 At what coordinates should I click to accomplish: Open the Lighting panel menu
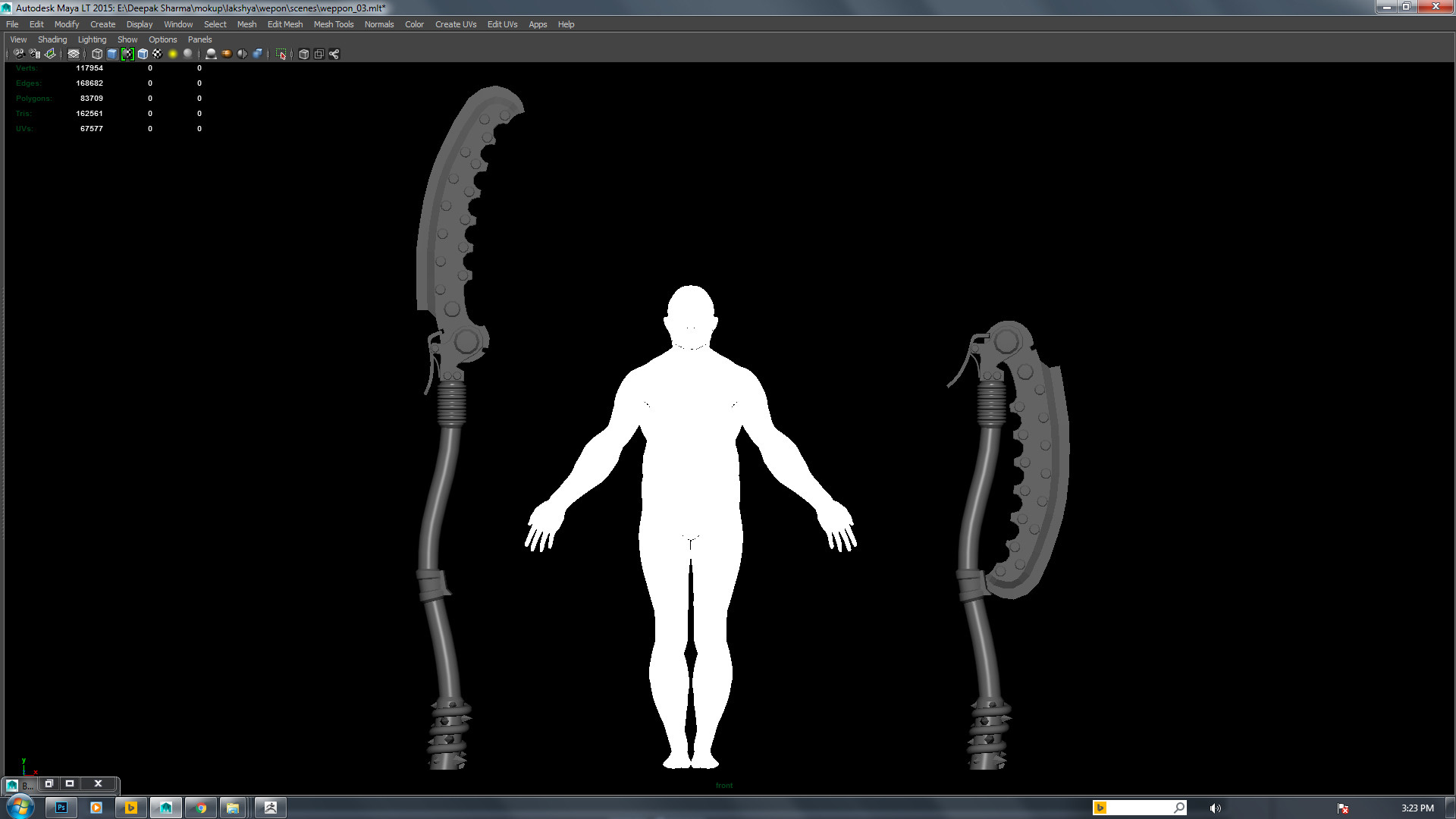(92, 39)
